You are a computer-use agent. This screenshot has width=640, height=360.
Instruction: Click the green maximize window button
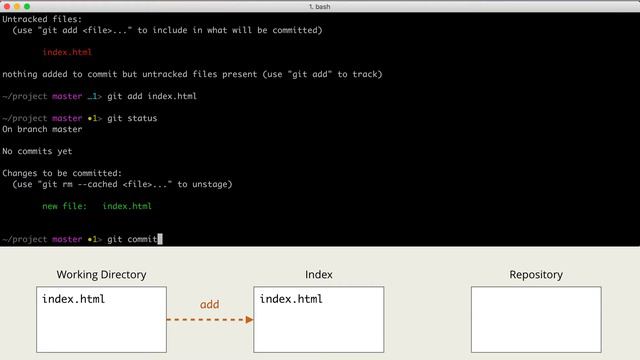coord(27,6)
